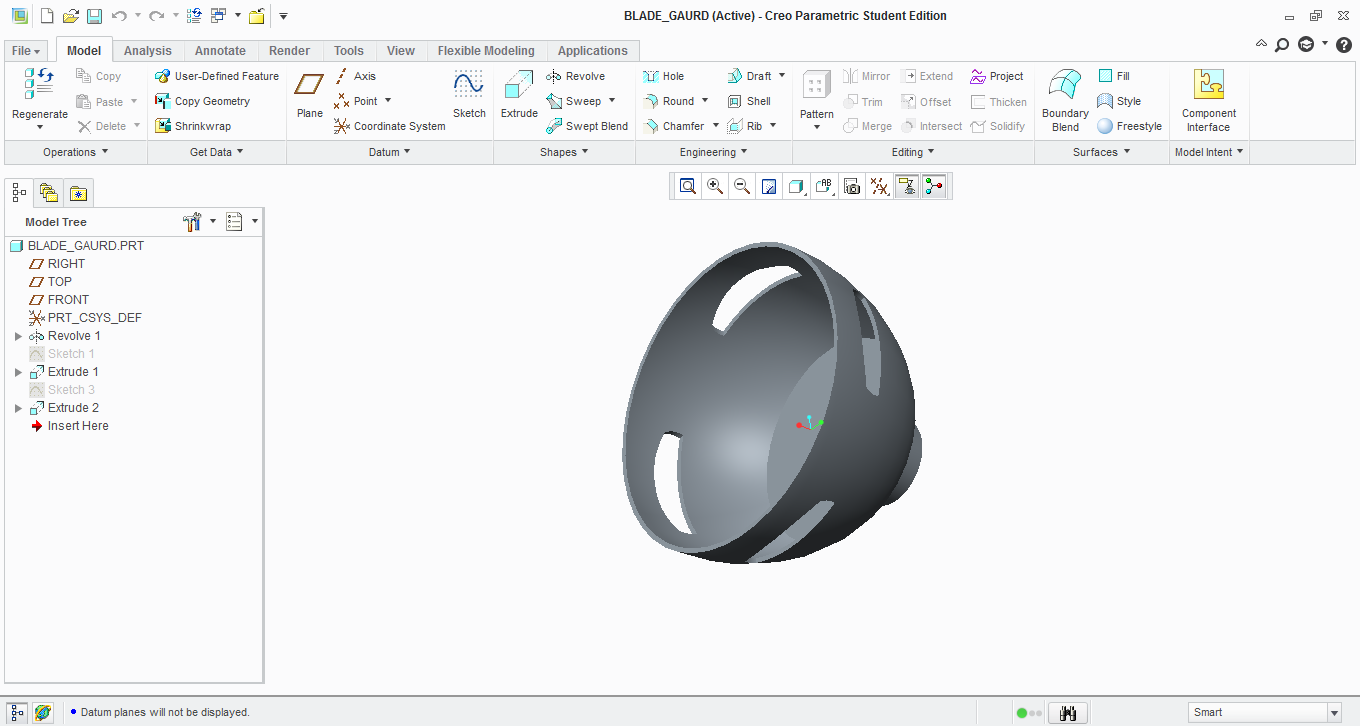Screen dimensions: 1360x726
Task: Switch to the Favorites navigator tab
Action: pos(78,192)
